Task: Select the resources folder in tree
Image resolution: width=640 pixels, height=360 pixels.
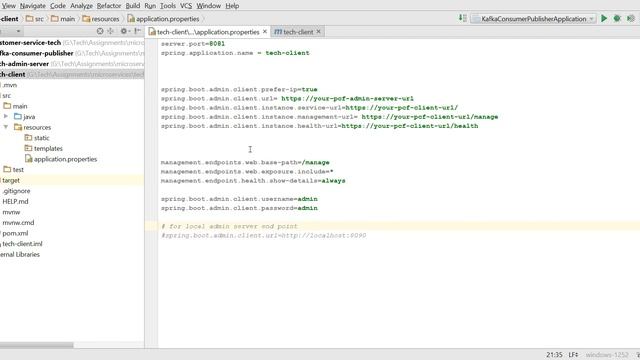Action: click(x=33, y=127)
